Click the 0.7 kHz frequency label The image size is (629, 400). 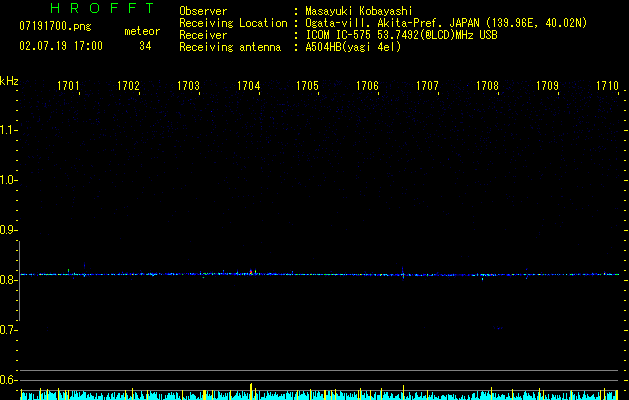click(x=8, y=330)
